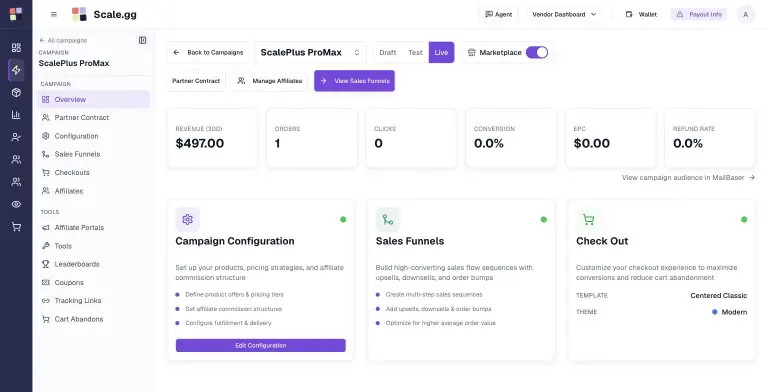
Task: Click Manage Affiliates button
Action: point(270,81)
